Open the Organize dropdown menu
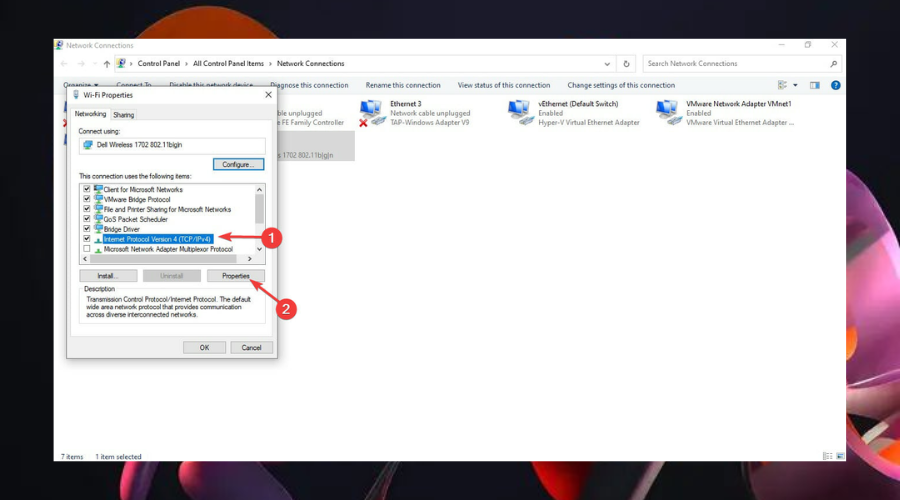The image size is (900, 500). (80, 85)
